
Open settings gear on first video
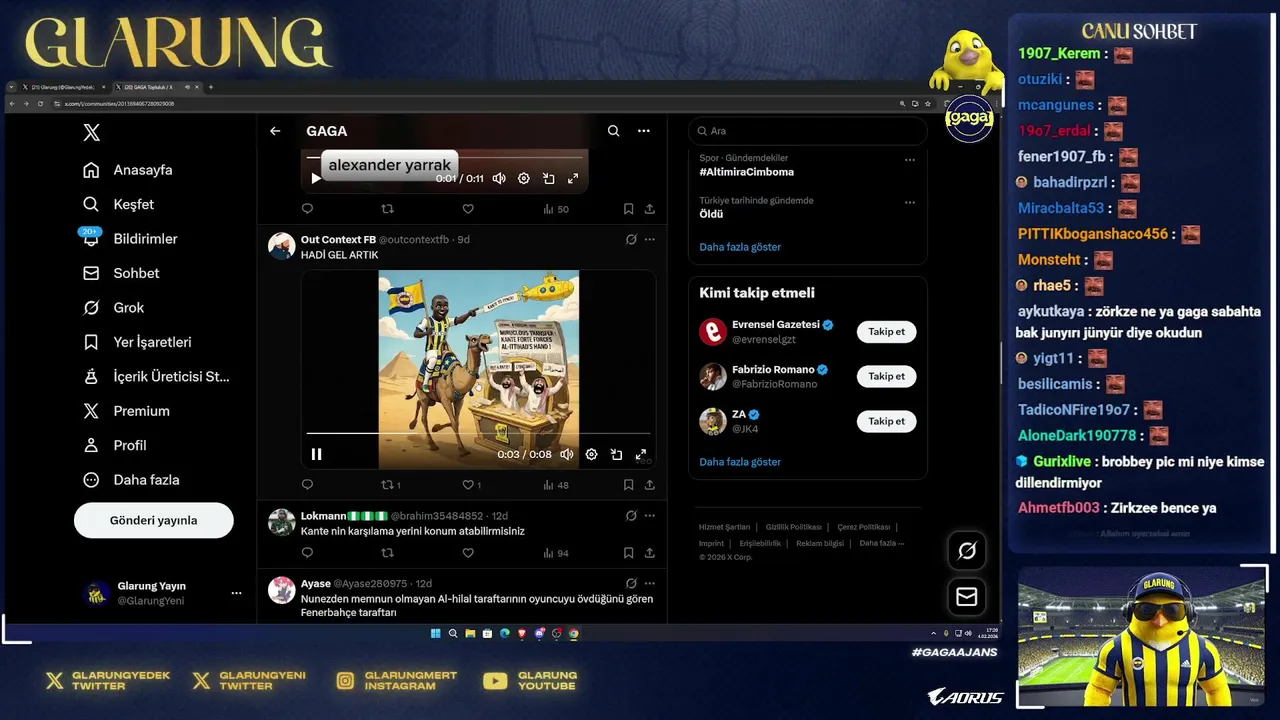coord(524,179)
